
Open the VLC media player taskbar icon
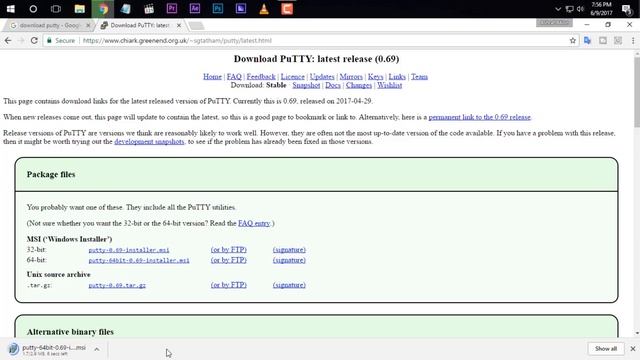click(264, 9)
